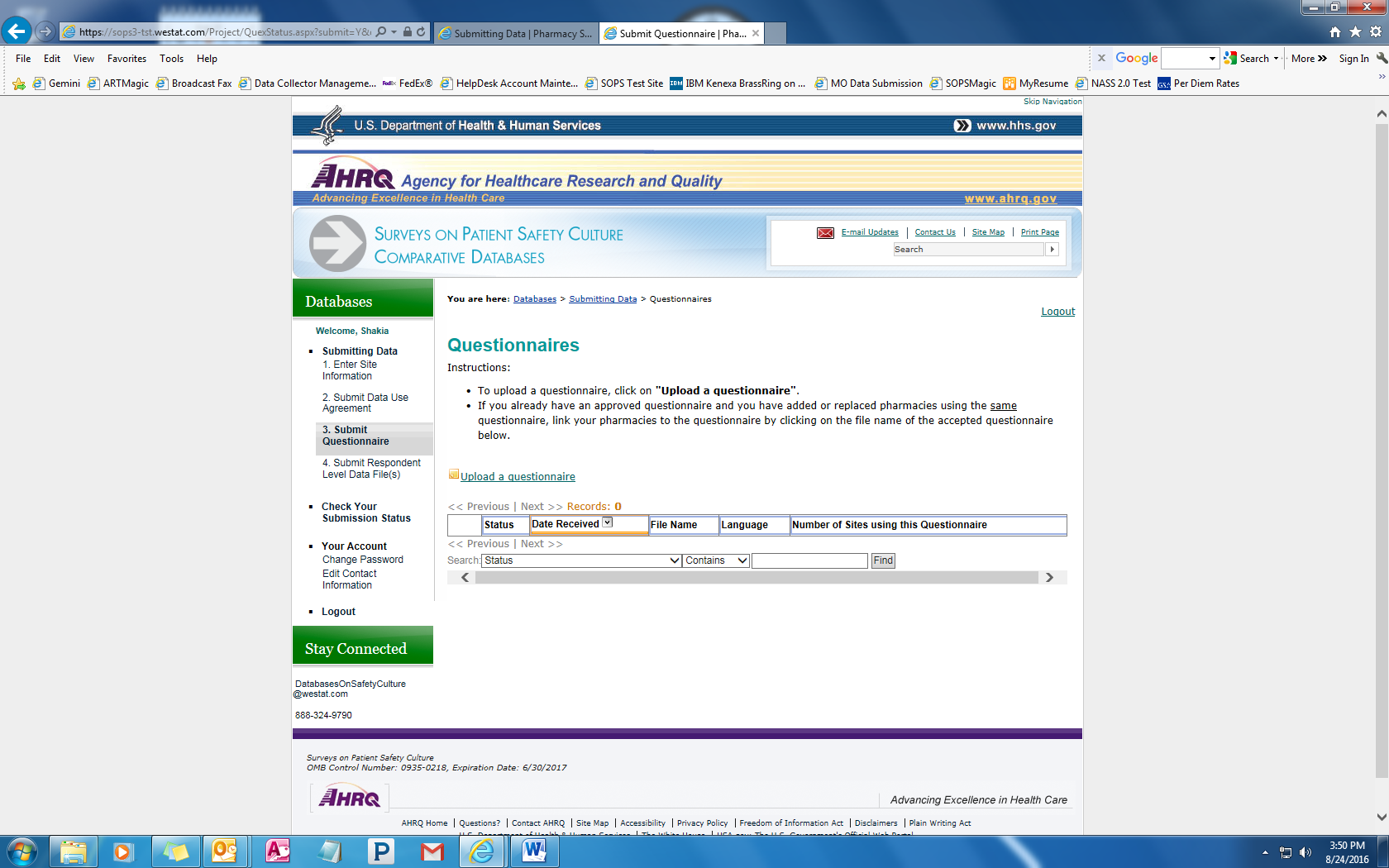The height and width of the screenshot is (868, 1389).
Task: Close the Google toolbar with its X
Action: [1101, 58]
